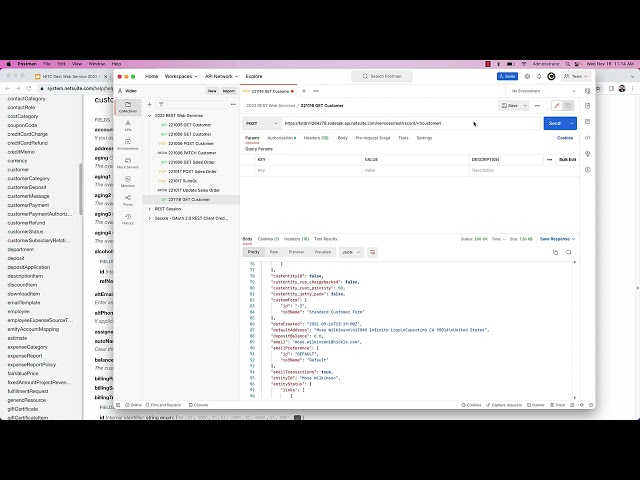The width and height of the screenshot is (640, 480).
Task: Open the request three-dot menu next to Save
Action: pos(537,106)
